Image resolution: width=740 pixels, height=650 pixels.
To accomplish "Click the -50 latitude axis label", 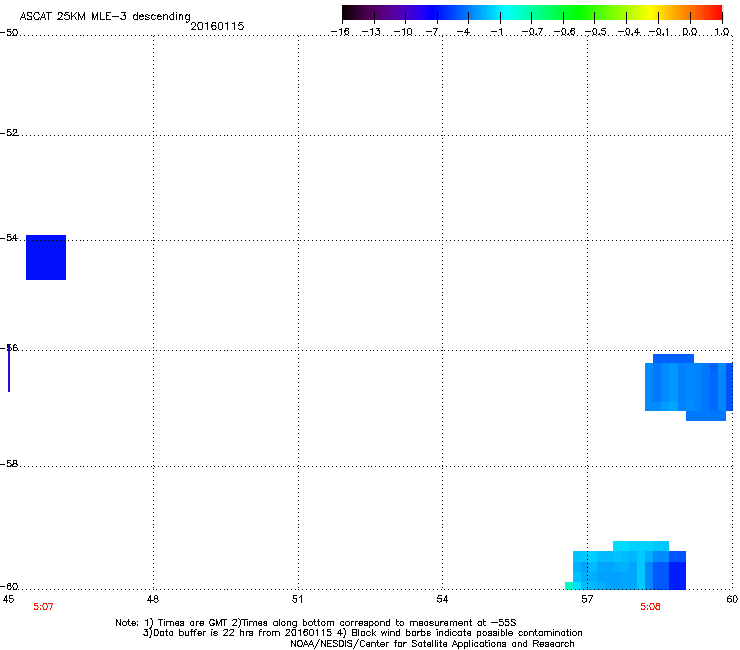I will pyautogui.click(x=9, y=33).
